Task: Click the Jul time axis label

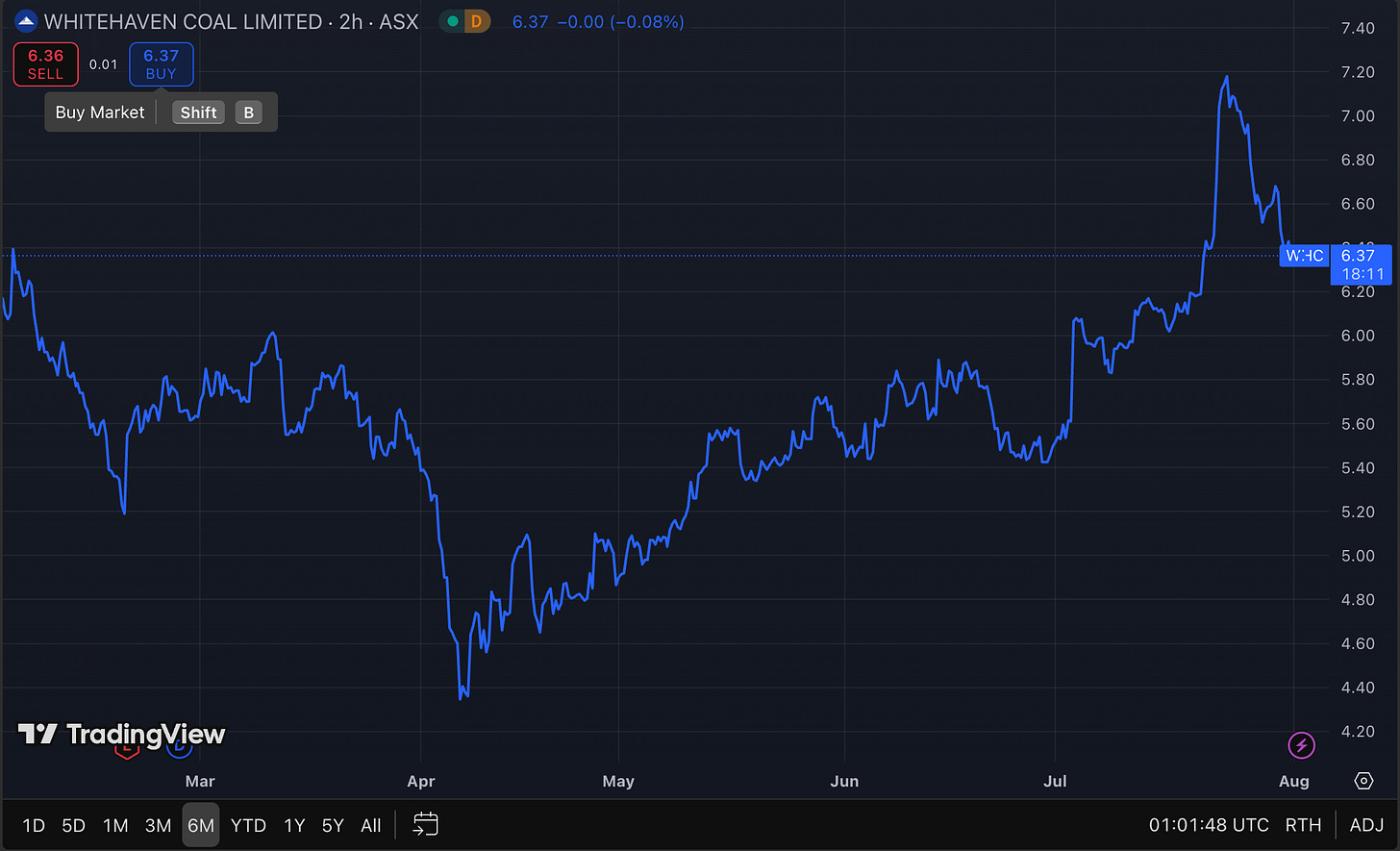Action: point(1056,781)
